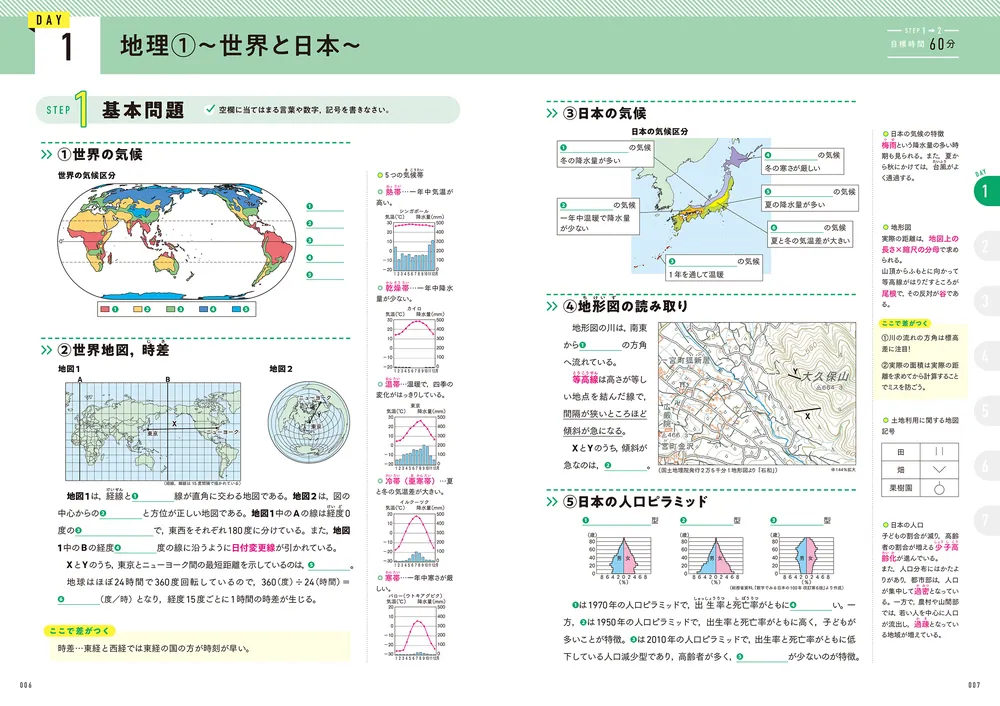Click the red legend swatch numbered 1

pos(105,309)
